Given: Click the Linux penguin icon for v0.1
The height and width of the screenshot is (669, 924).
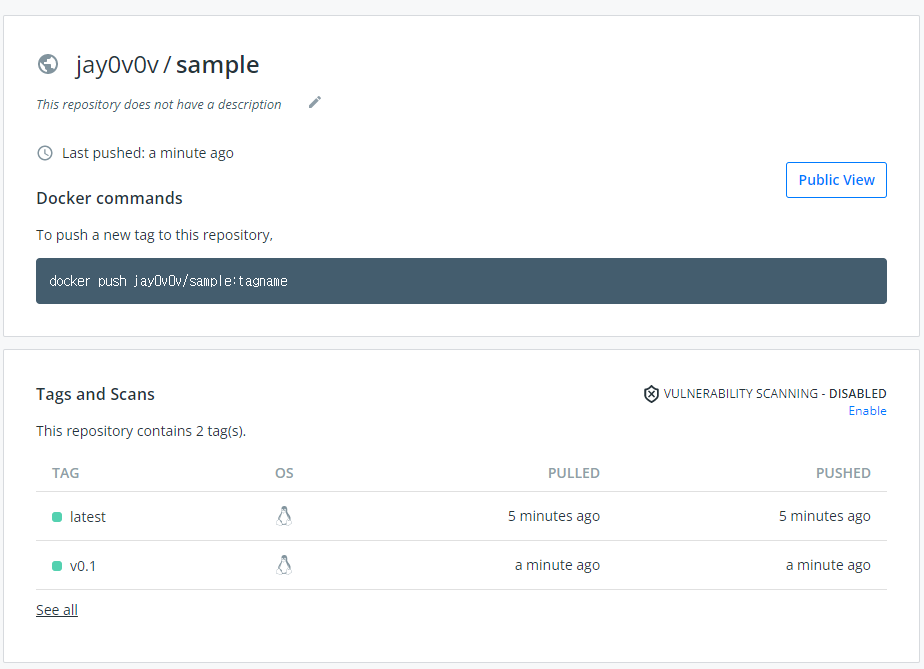Looking at the screenshot, I should 284,565.
